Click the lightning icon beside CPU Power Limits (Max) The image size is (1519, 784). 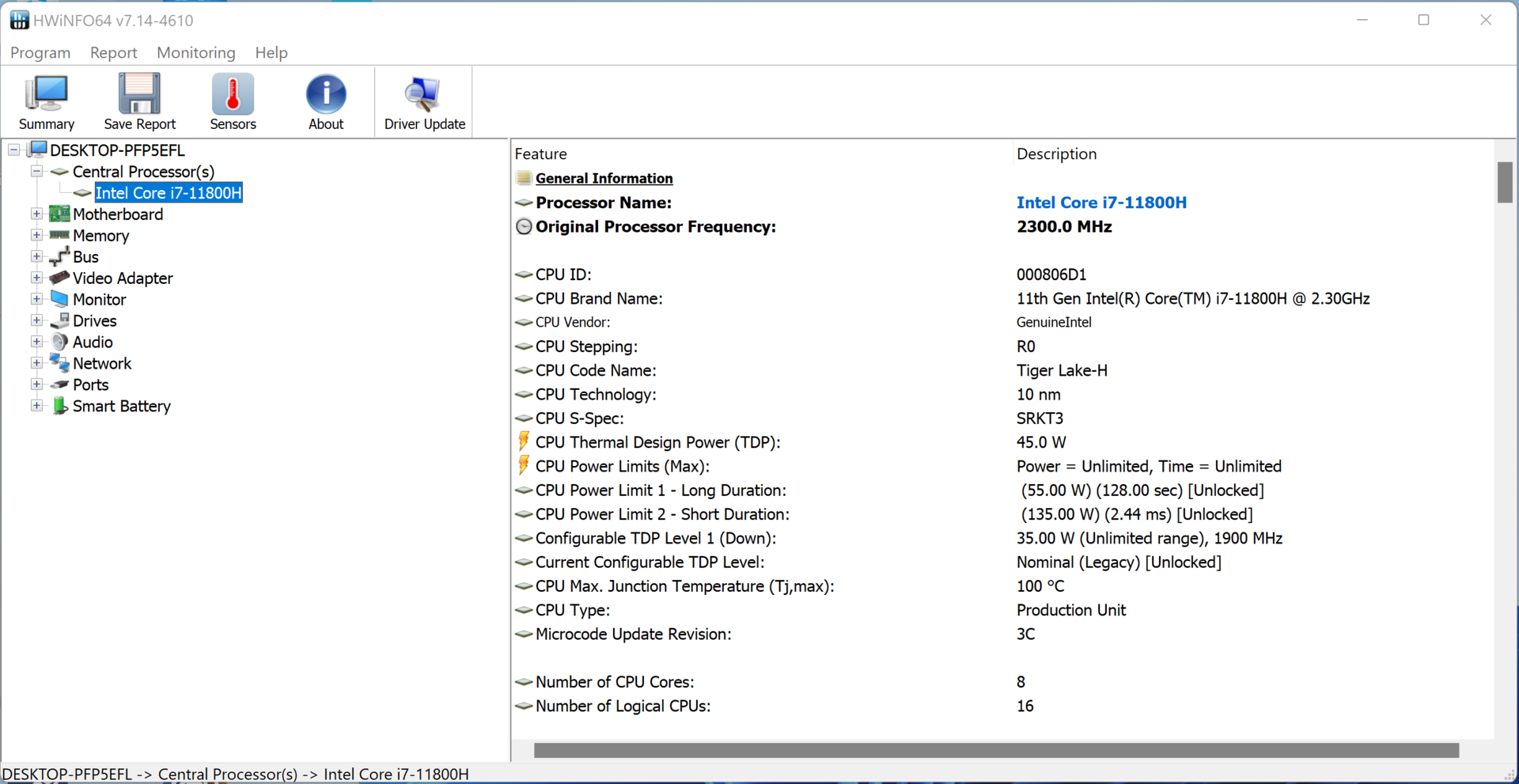(523, 465)
